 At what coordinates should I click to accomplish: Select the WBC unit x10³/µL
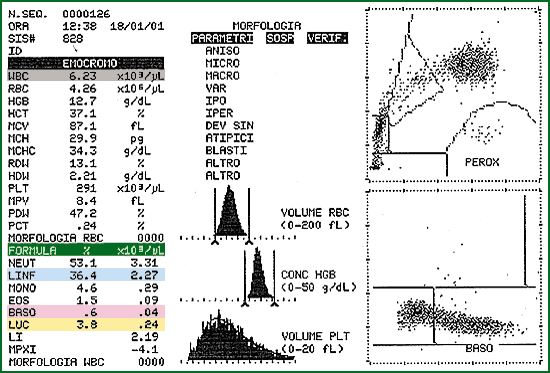pos(140,76)
